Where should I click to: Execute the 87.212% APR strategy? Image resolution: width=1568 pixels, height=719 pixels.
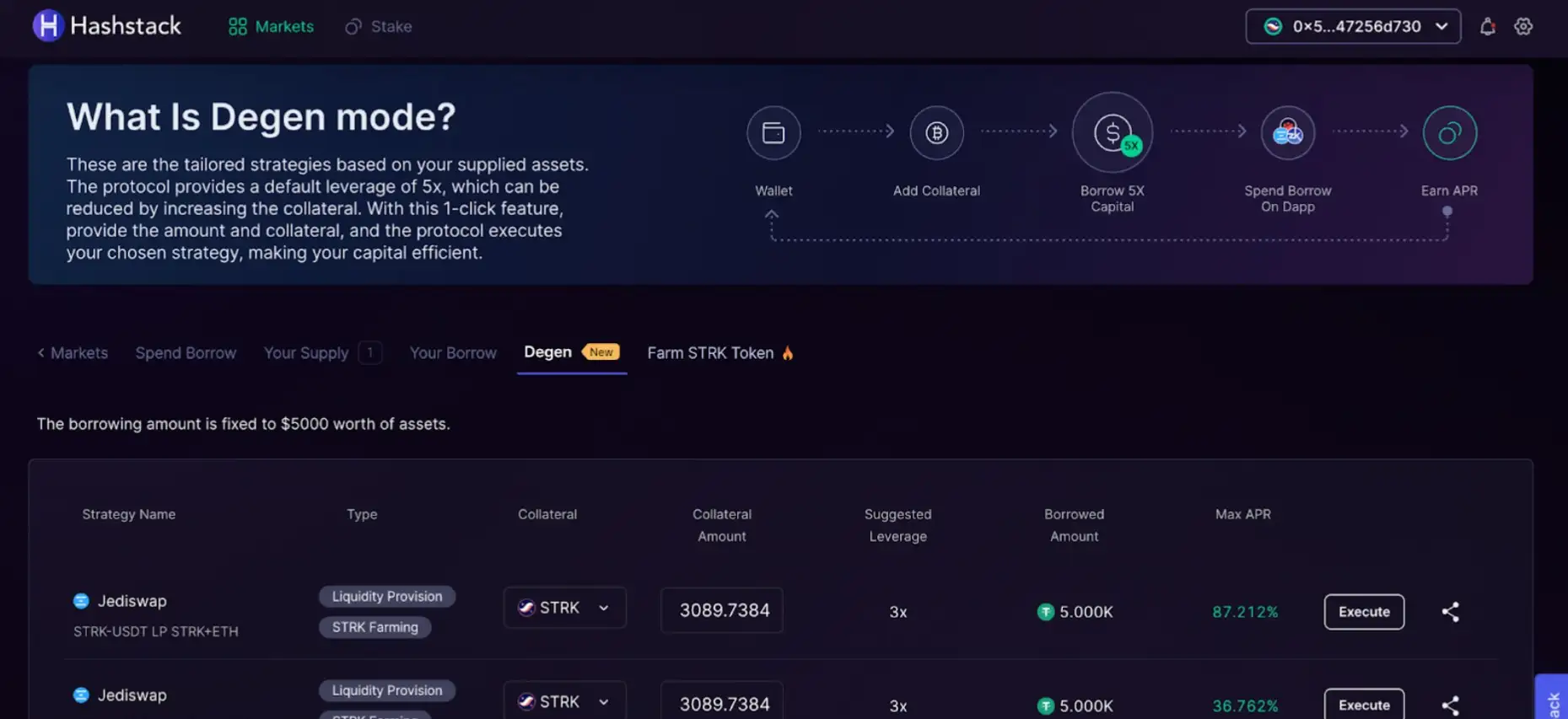pyautogui.click(x=1363, y=612)
